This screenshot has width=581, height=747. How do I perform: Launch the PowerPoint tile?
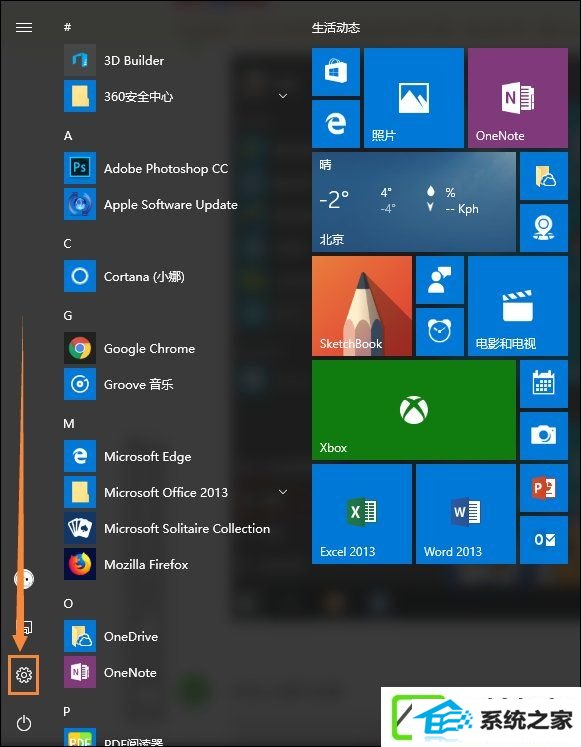[x=544, y=488]
